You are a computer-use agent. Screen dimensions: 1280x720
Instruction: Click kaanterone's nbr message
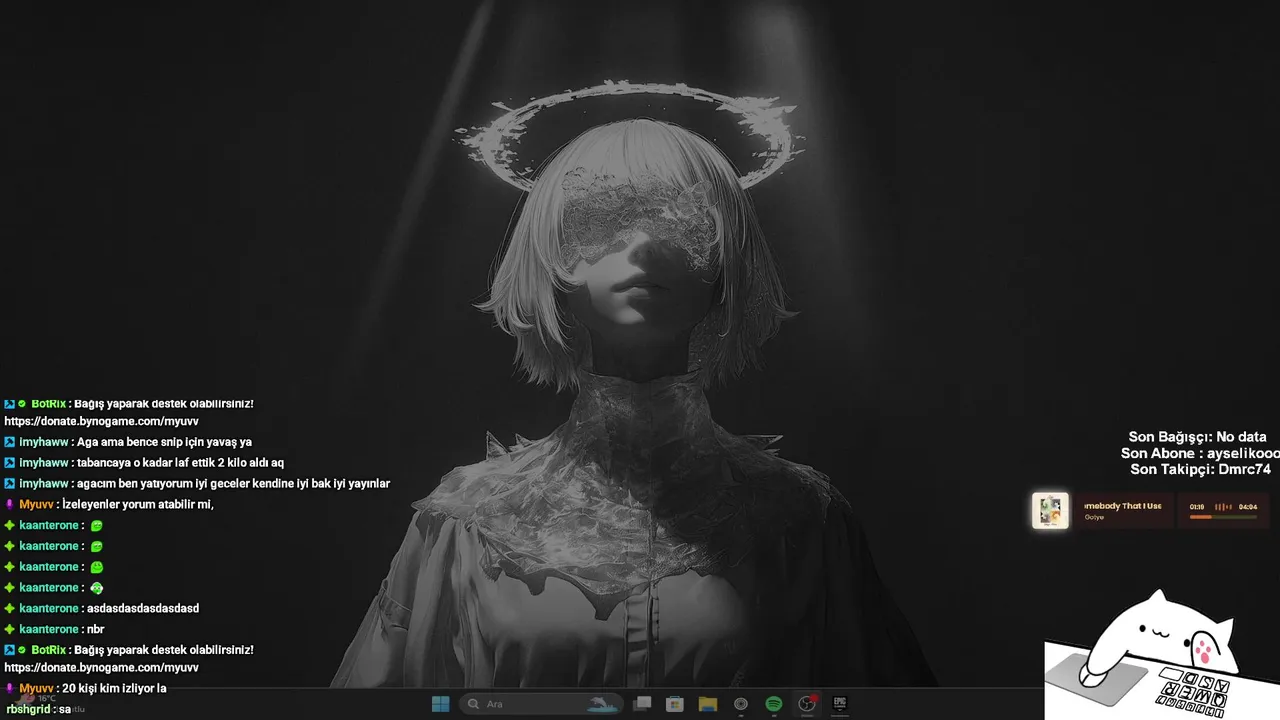tap(54, 629)
